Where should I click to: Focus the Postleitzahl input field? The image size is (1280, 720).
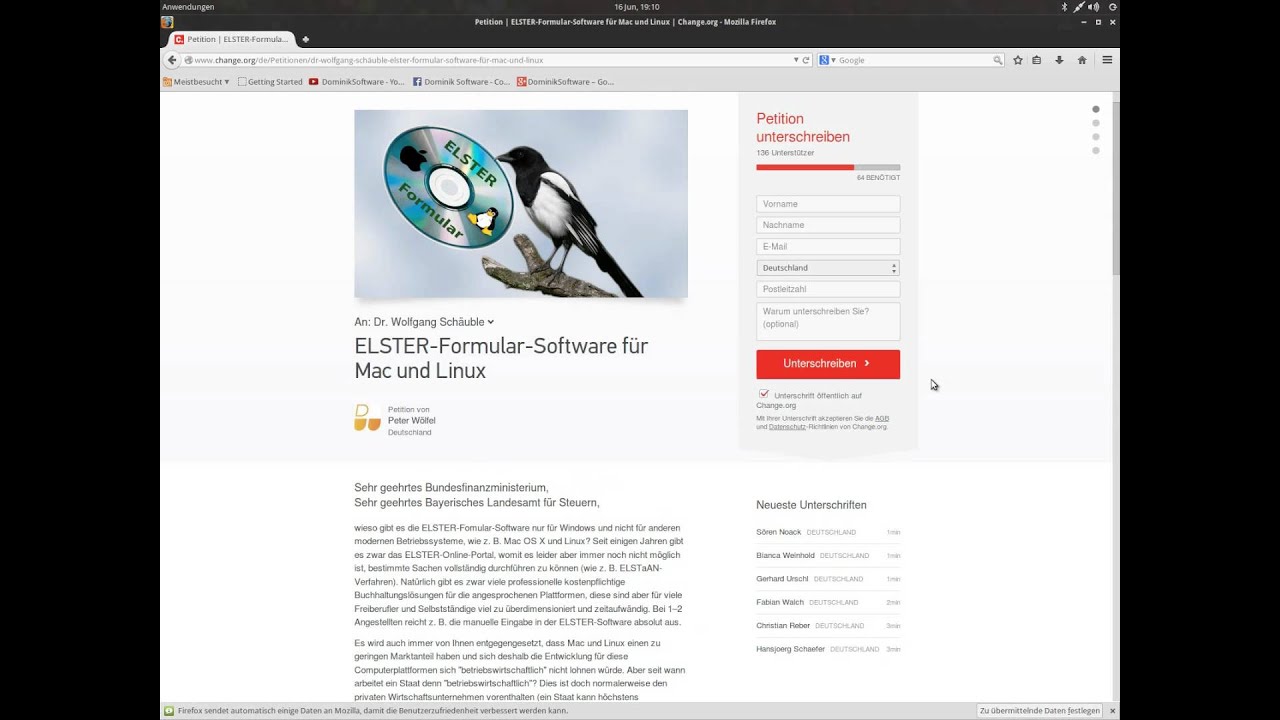(x=828, y=289)
